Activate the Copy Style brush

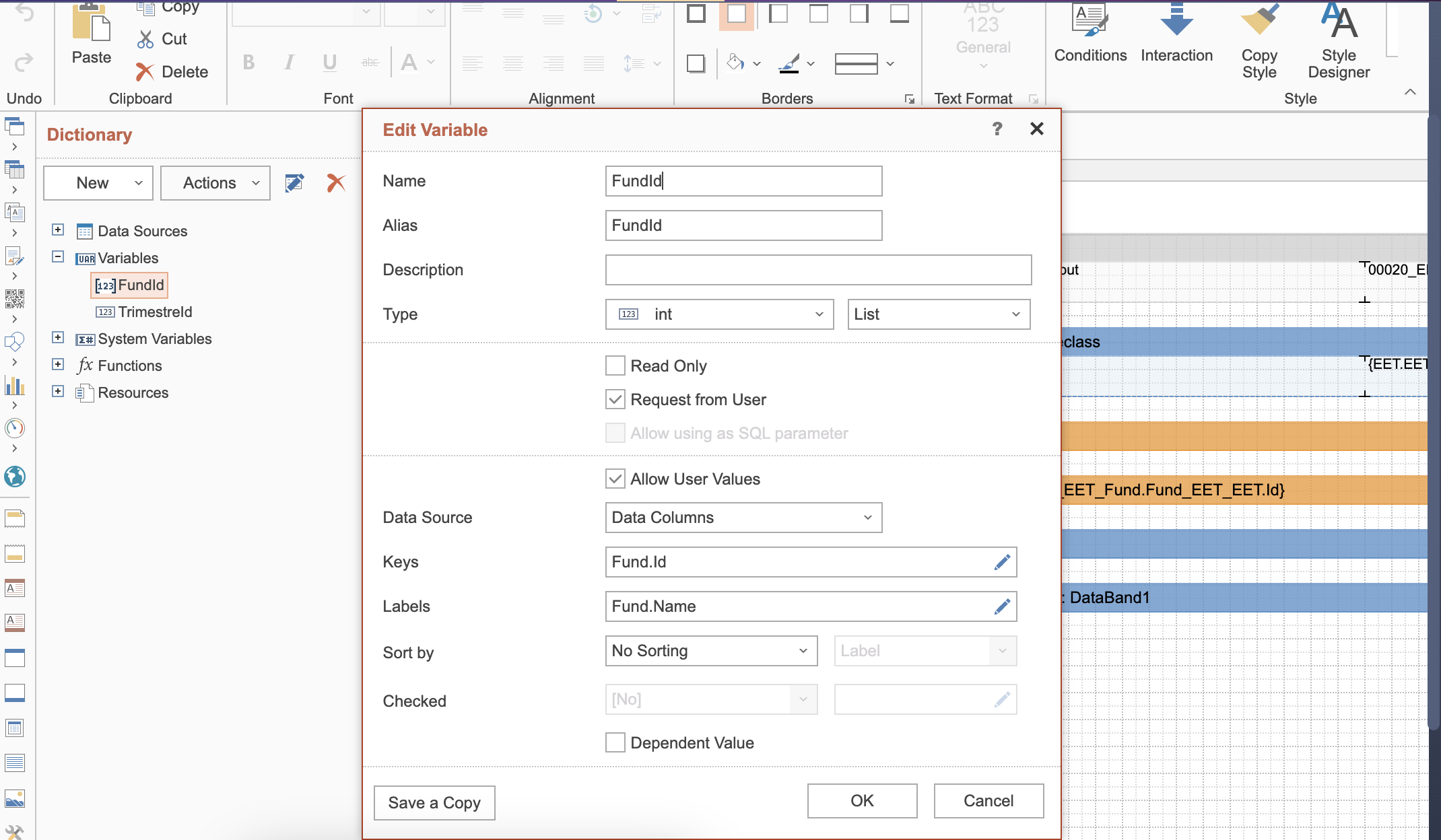[1259, 40]
